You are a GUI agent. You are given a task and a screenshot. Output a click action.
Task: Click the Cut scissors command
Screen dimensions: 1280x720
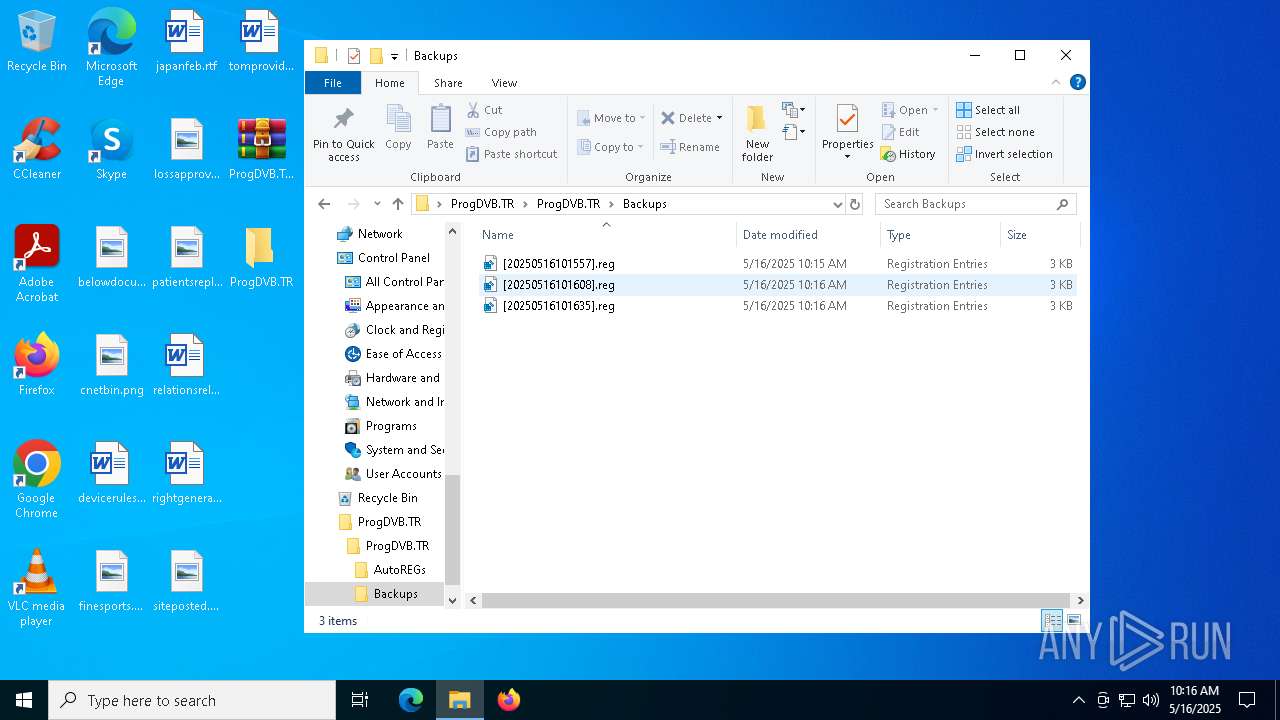click(x=485, y=110)
